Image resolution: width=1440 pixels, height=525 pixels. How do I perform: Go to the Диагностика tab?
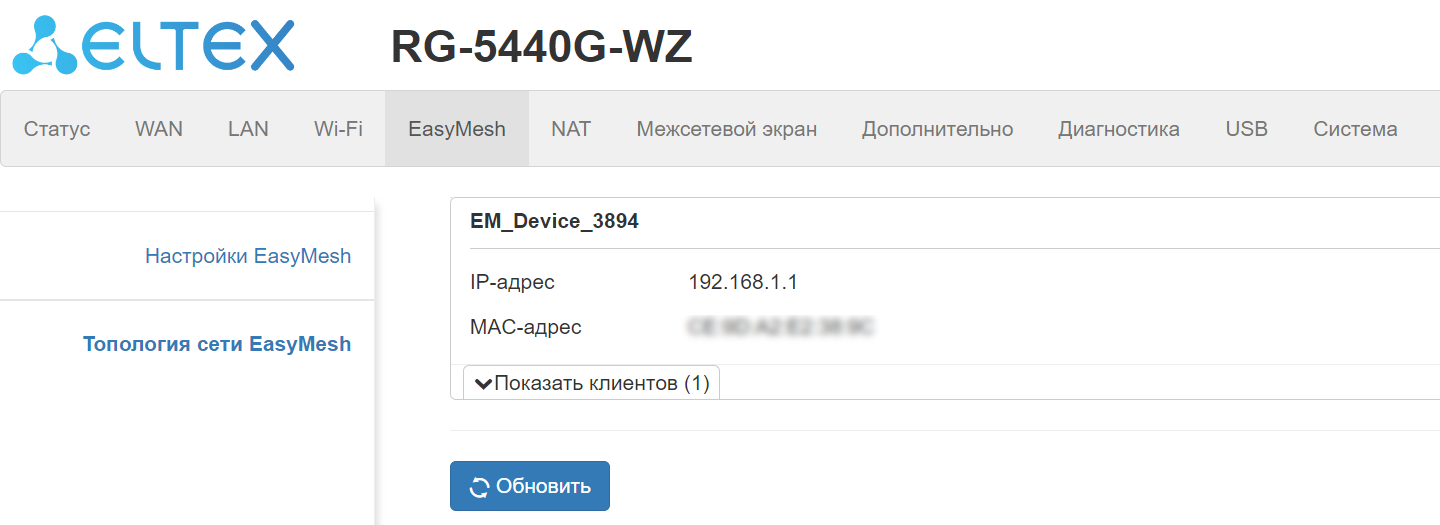1119,129
